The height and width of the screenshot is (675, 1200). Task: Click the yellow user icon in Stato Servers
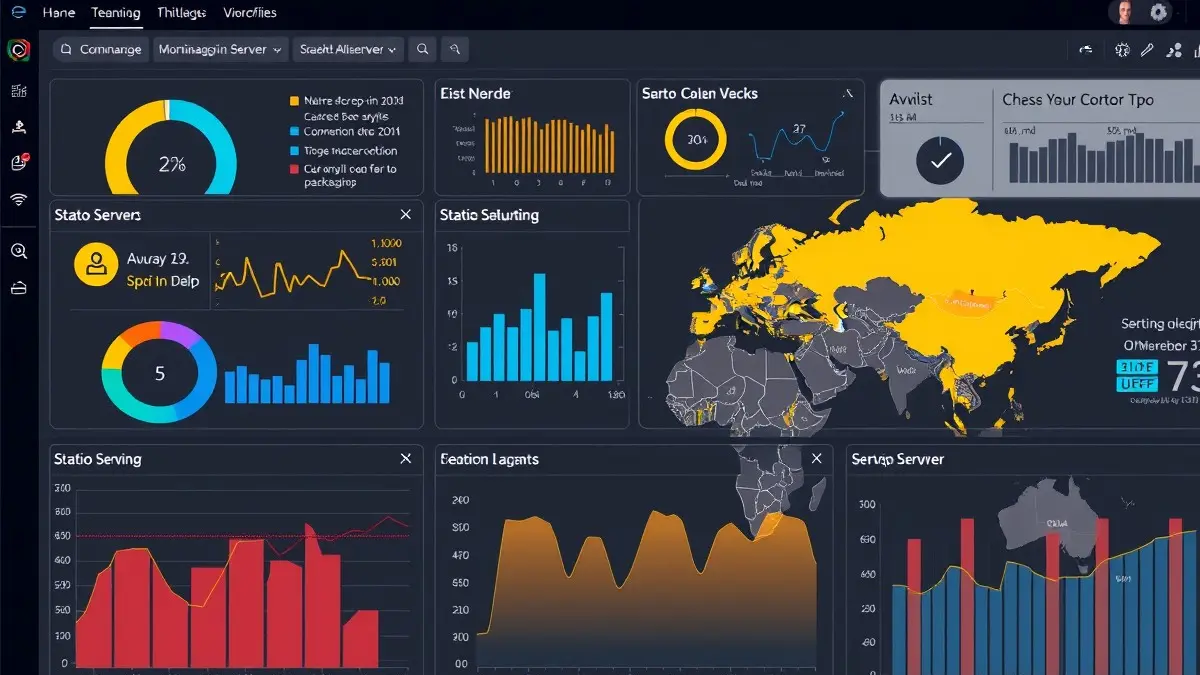pyautogui.click(x=97, y=265)
